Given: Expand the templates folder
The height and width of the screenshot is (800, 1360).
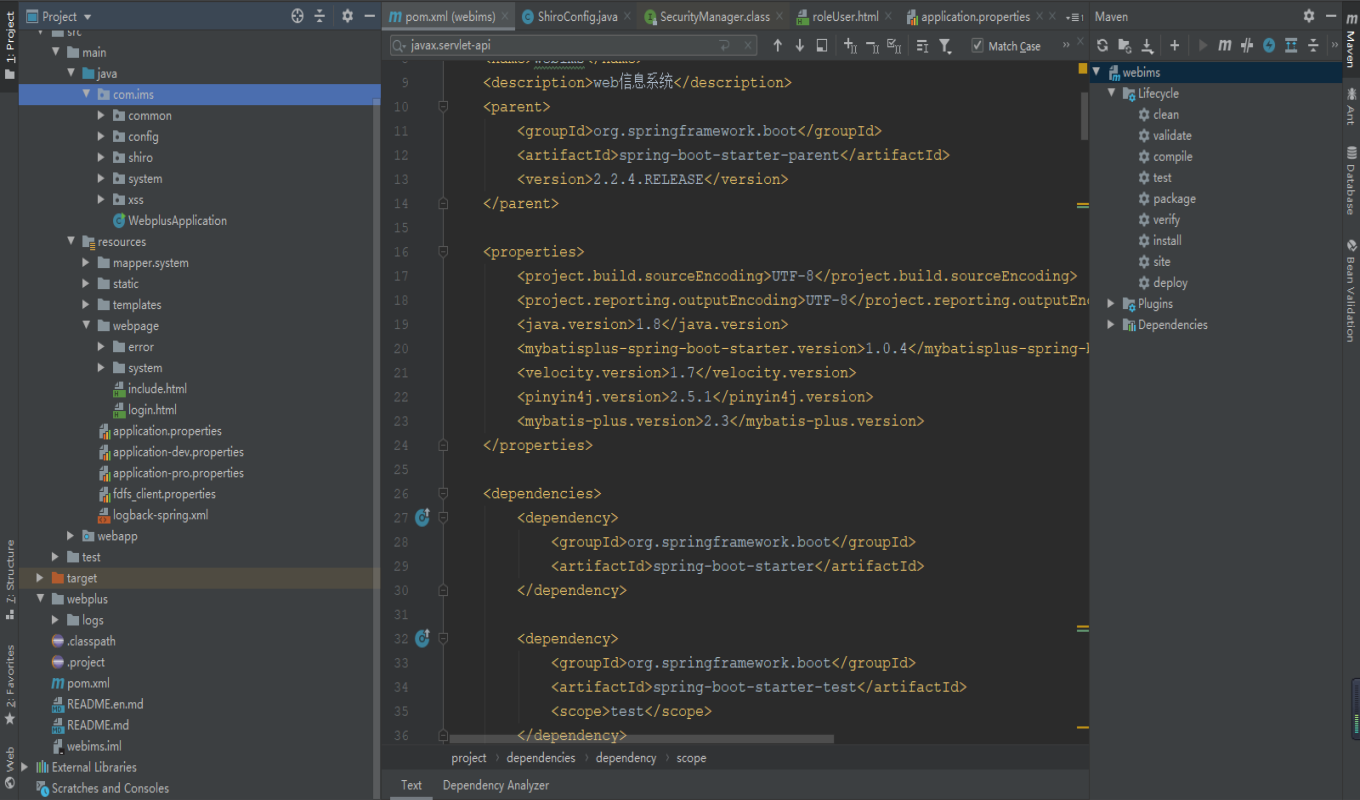Looking at the screenshot, I should point(87,305).
